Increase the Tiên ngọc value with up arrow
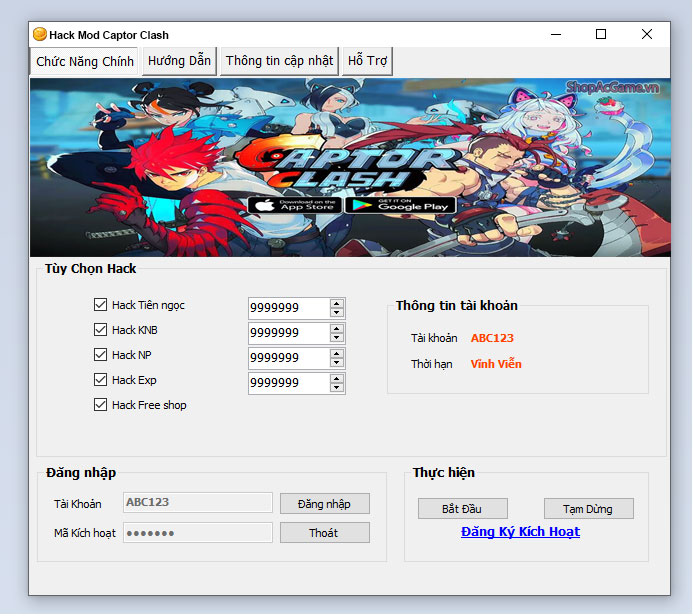 pyautogui.click(x=337, y=304)
